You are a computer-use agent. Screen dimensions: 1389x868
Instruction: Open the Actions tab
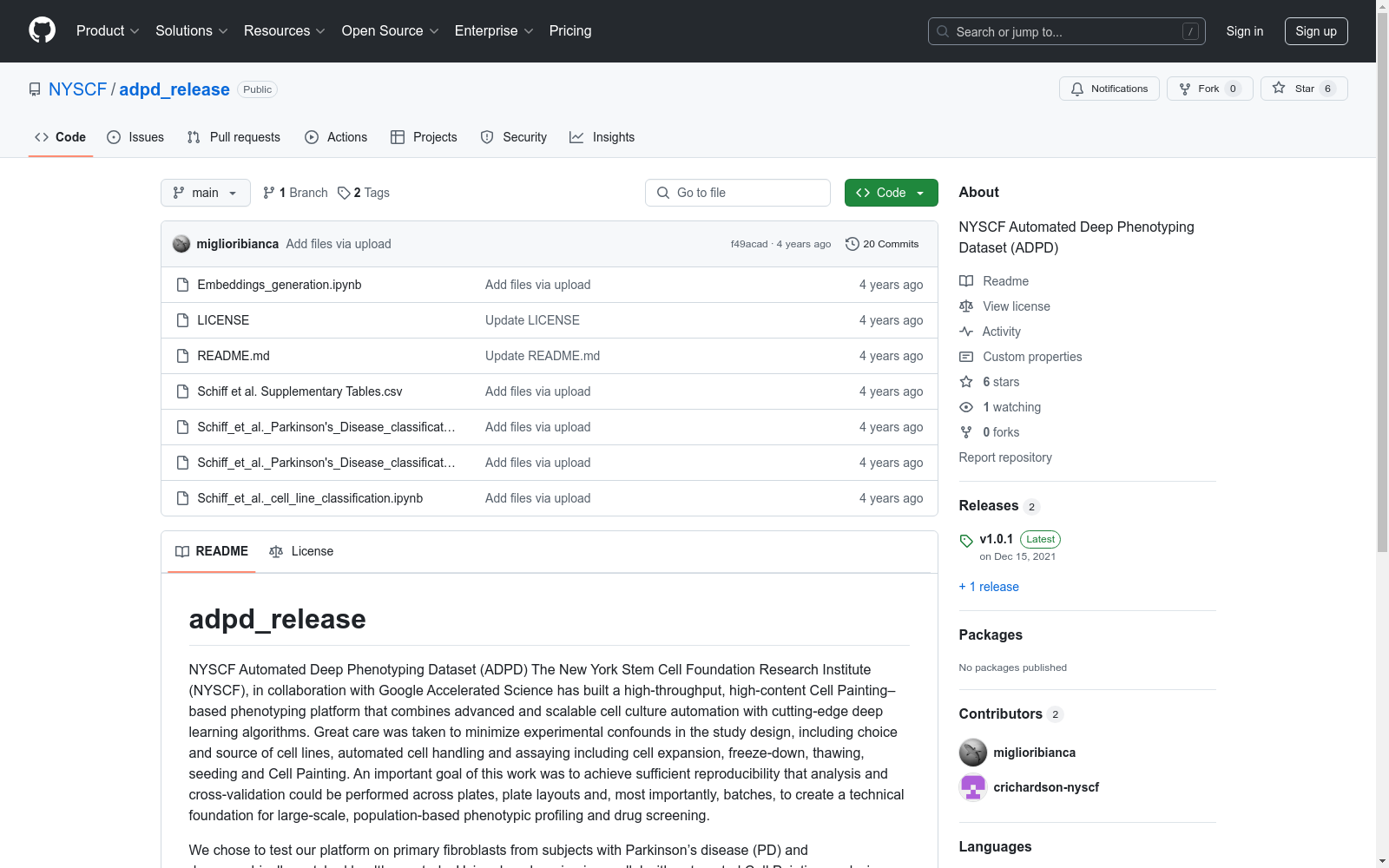[x=336, y=137]
